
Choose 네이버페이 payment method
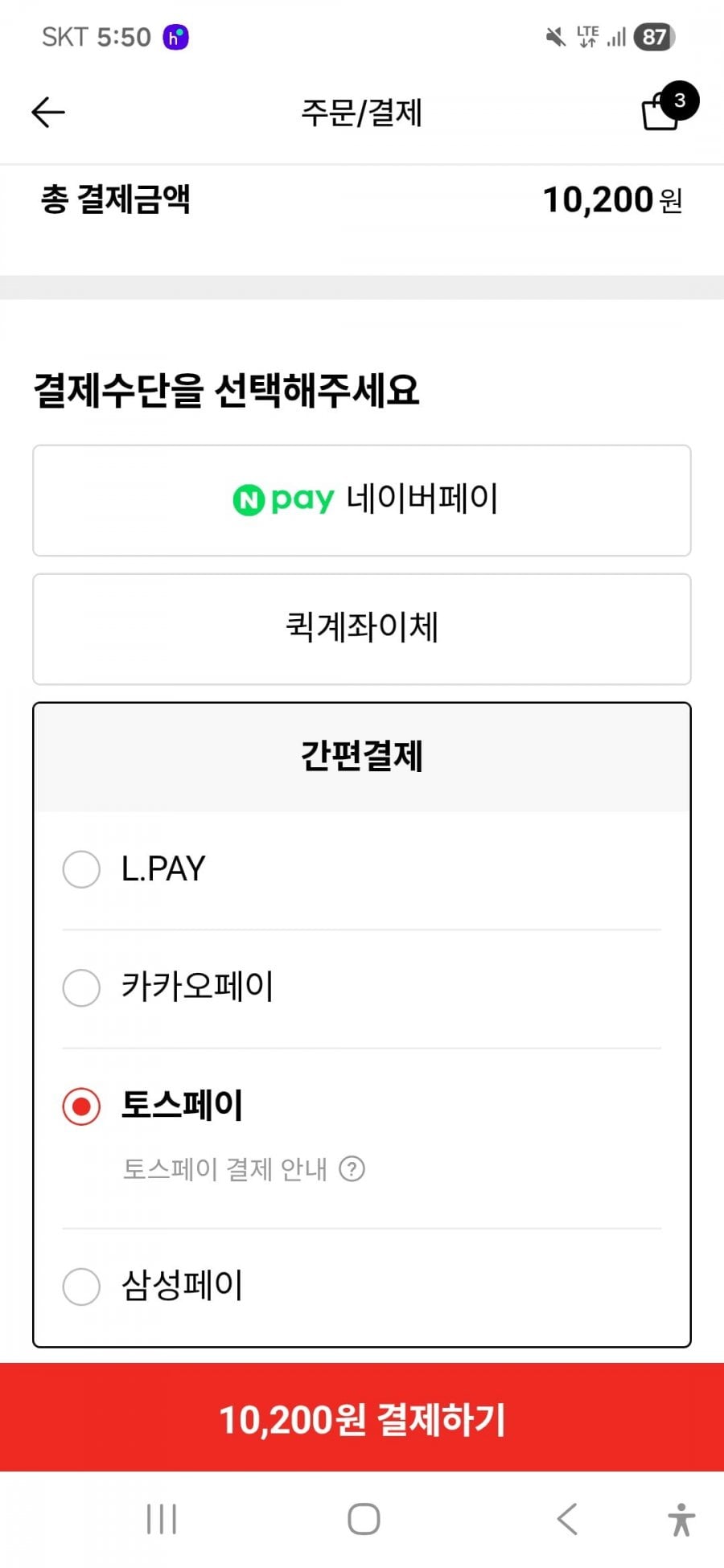pos(362,500)
